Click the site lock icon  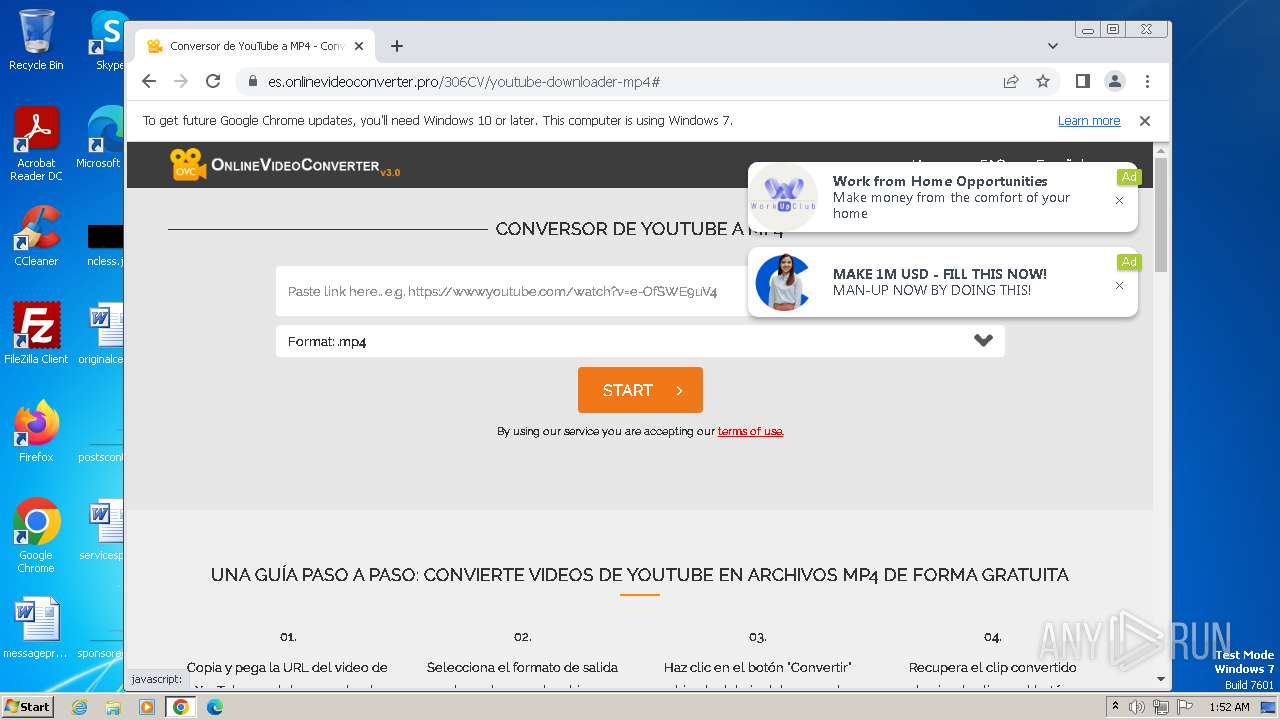click(x=252, y=81)
